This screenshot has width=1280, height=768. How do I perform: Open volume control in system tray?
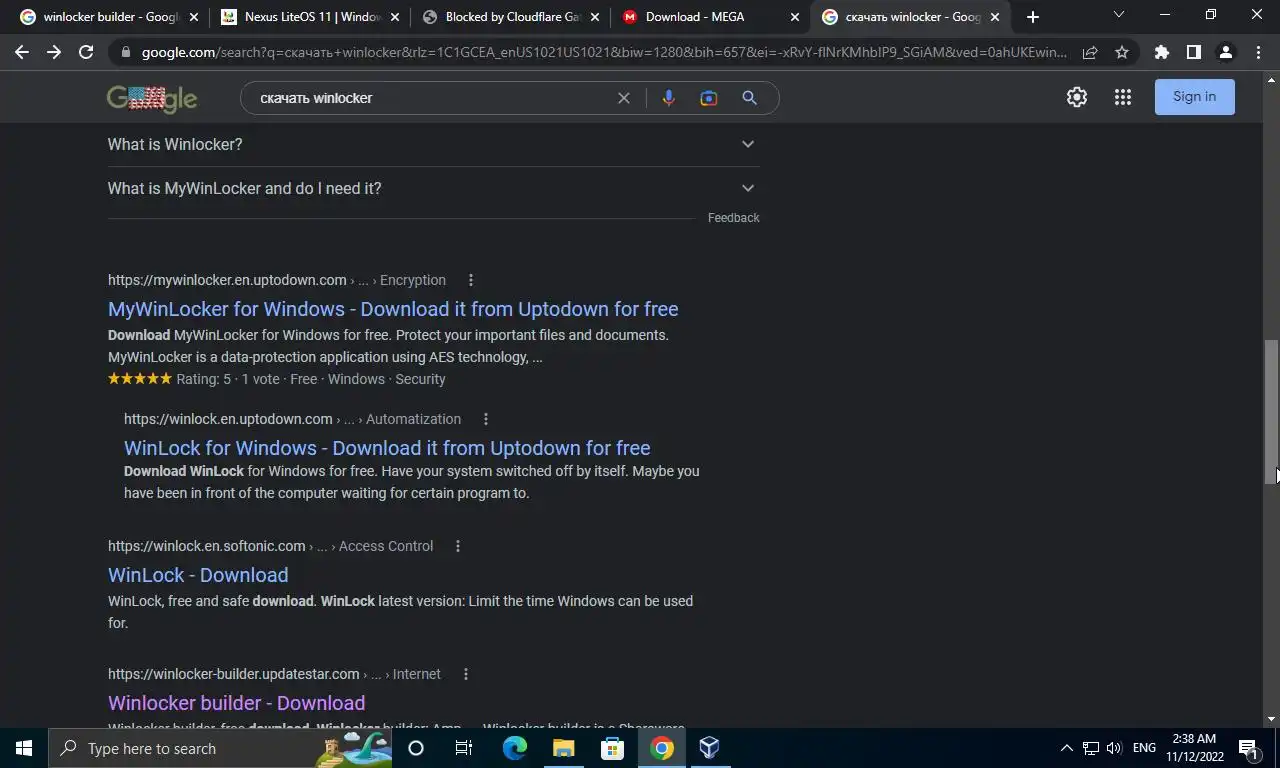pyautogui.click(x=1114, y=748)
